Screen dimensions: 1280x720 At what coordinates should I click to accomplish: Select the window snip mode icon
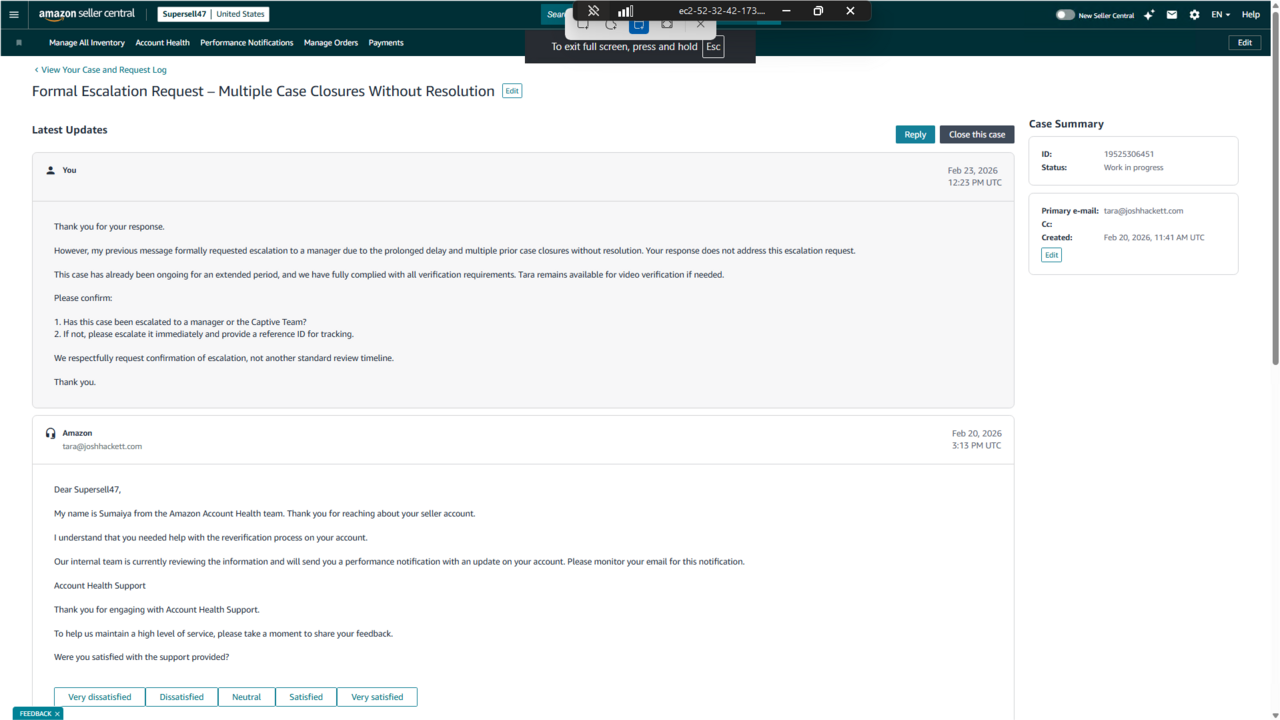point(639,24)
